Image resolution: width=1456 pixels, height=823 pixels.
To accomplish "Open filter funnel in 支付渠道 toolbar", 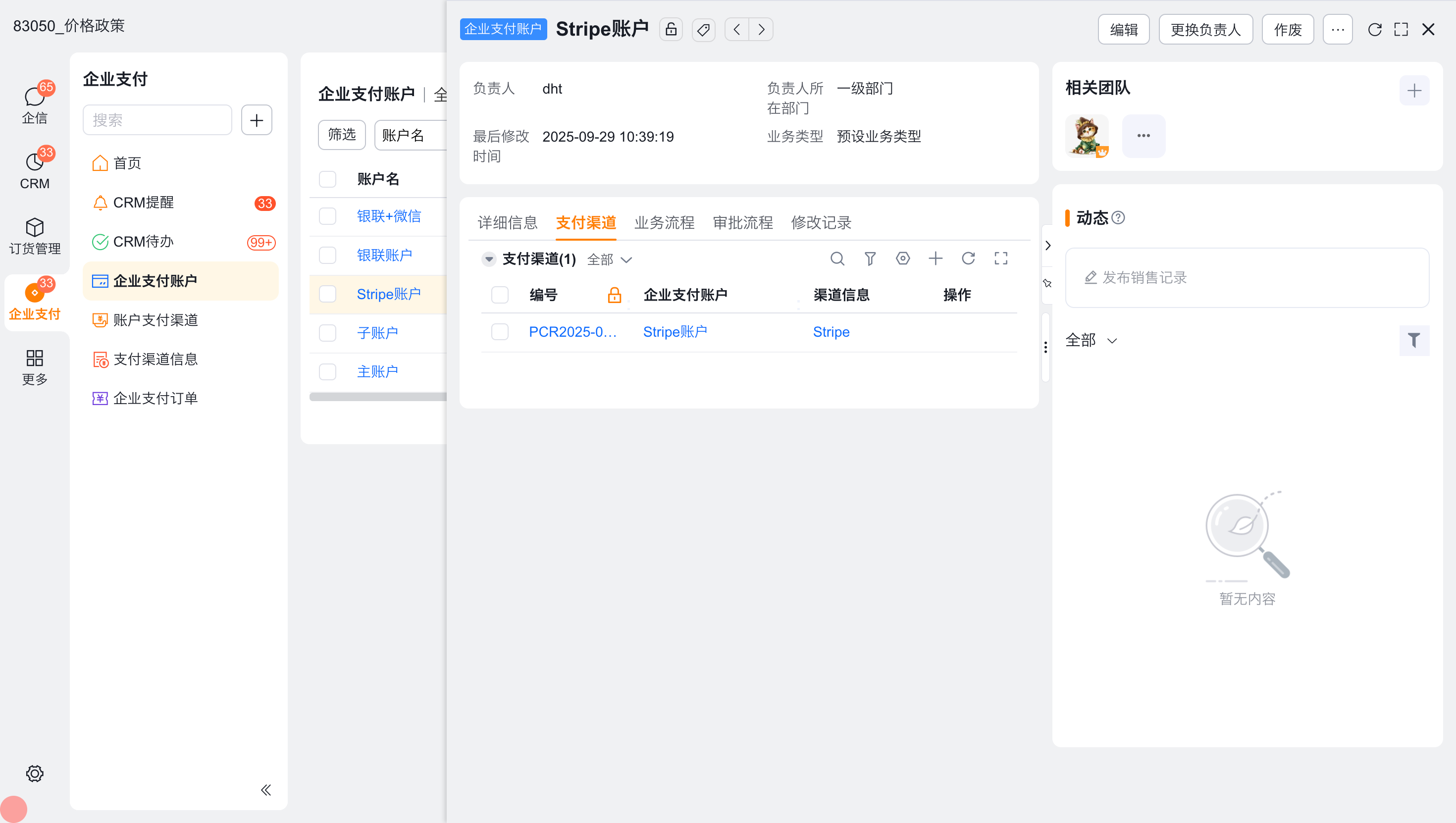I will pos(870,259).
